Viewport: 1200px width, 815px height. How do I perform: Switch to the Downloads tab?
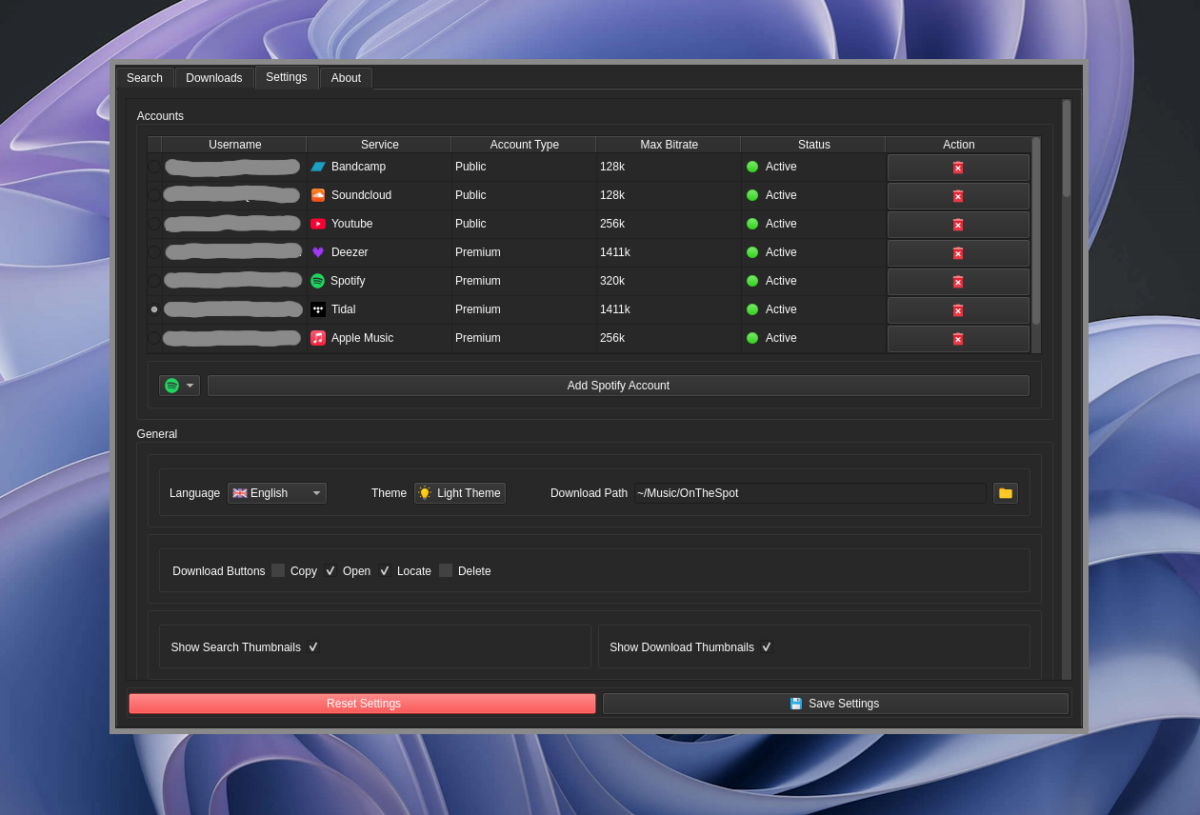click(214, 78)
